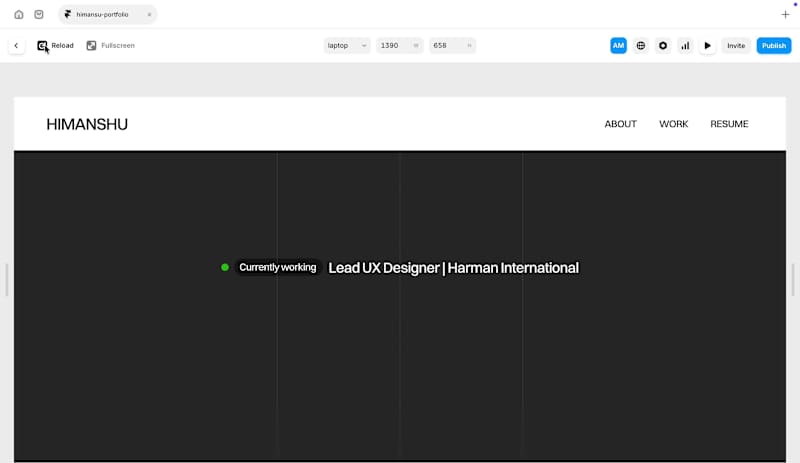Edit the width field showing 1390
Image resolution: width=800 pixels, height=463 pixels.
coord(399,45)
